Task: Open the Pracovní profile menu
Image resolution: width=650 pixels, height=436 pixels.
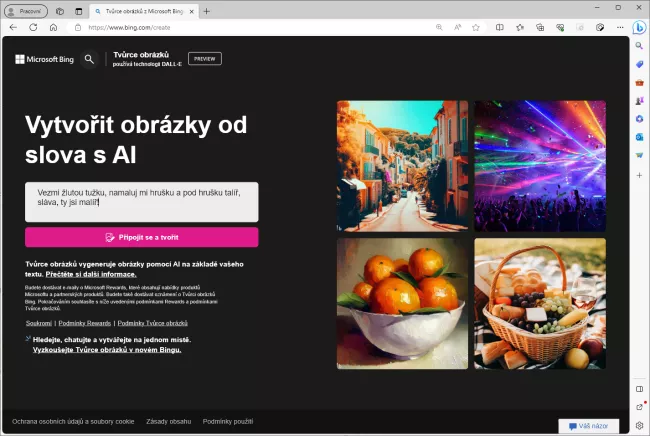Action: point(26,10)
